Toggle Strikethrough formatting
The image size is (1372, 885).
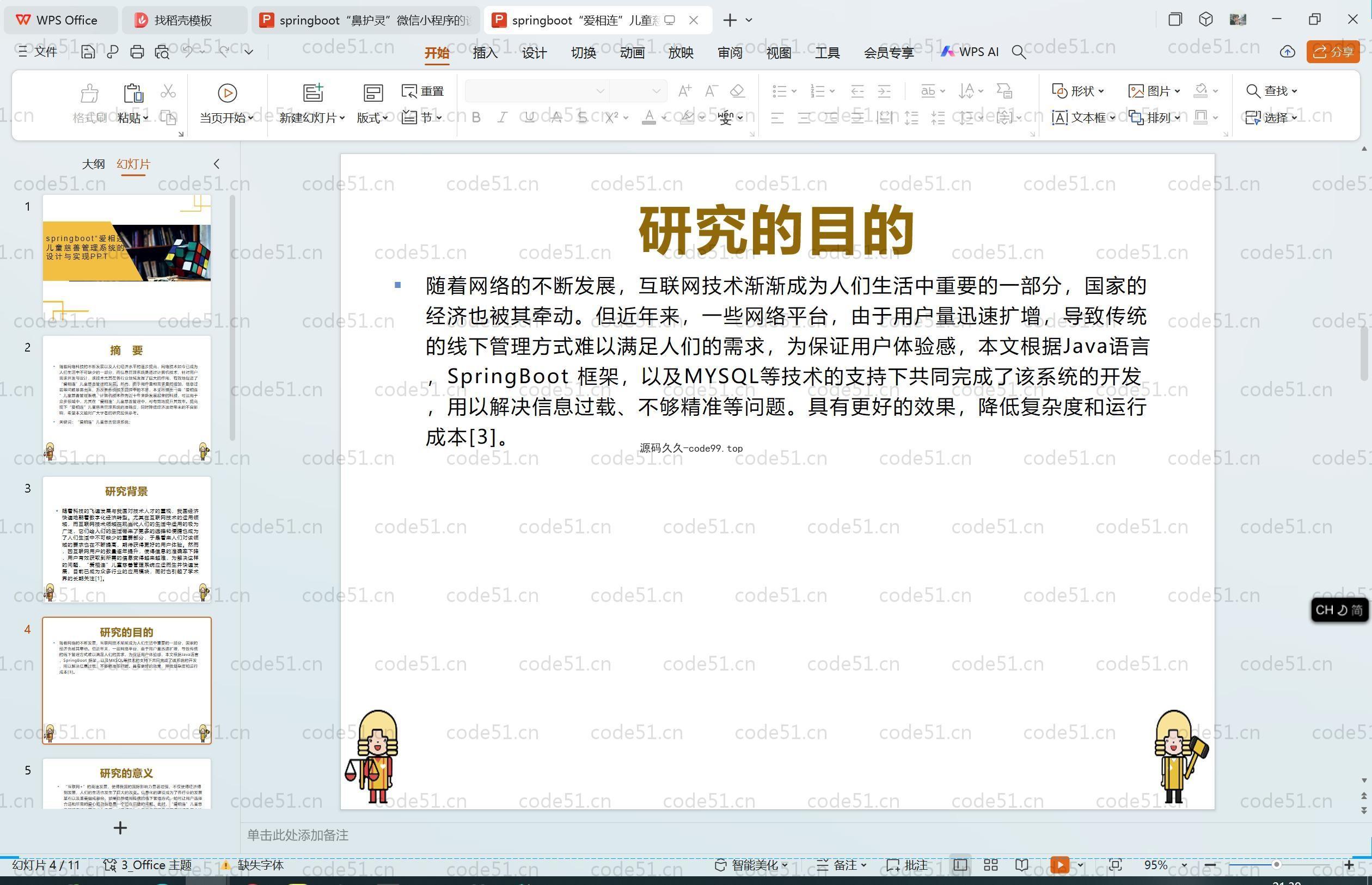tap(556, 117)
